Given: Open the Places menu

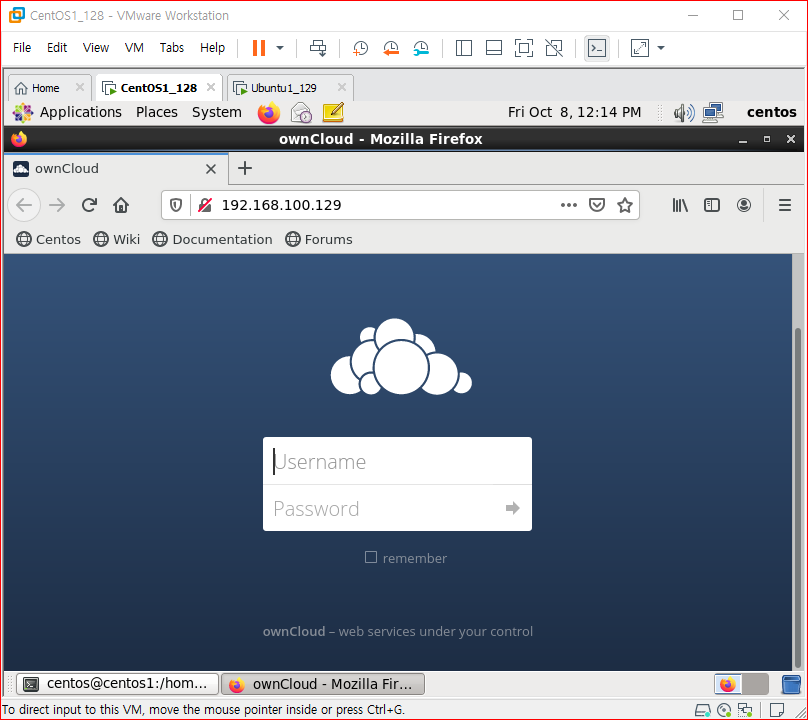Looking at the screenshot, I should [157, 112].
